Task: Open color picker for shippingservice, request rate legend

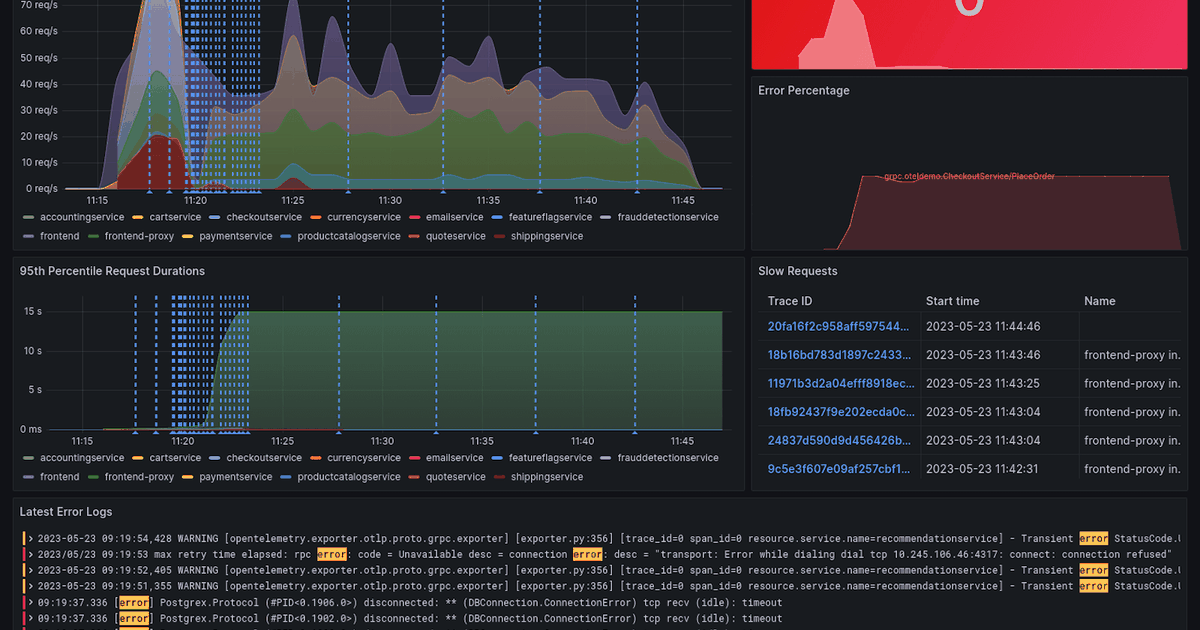Action: (501, 237)
